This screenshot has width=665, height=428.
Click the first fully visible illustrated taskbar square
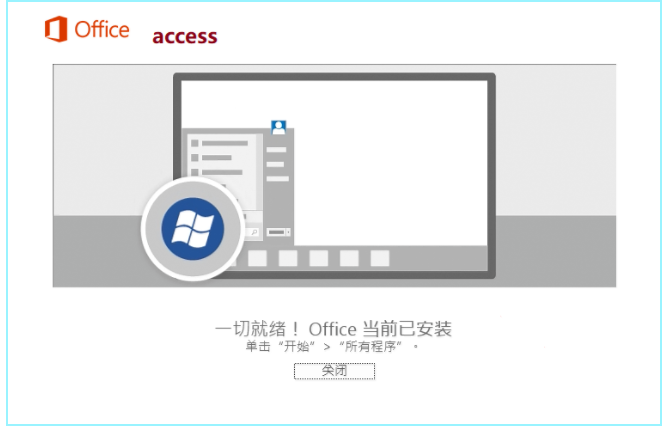pos(257,258)
